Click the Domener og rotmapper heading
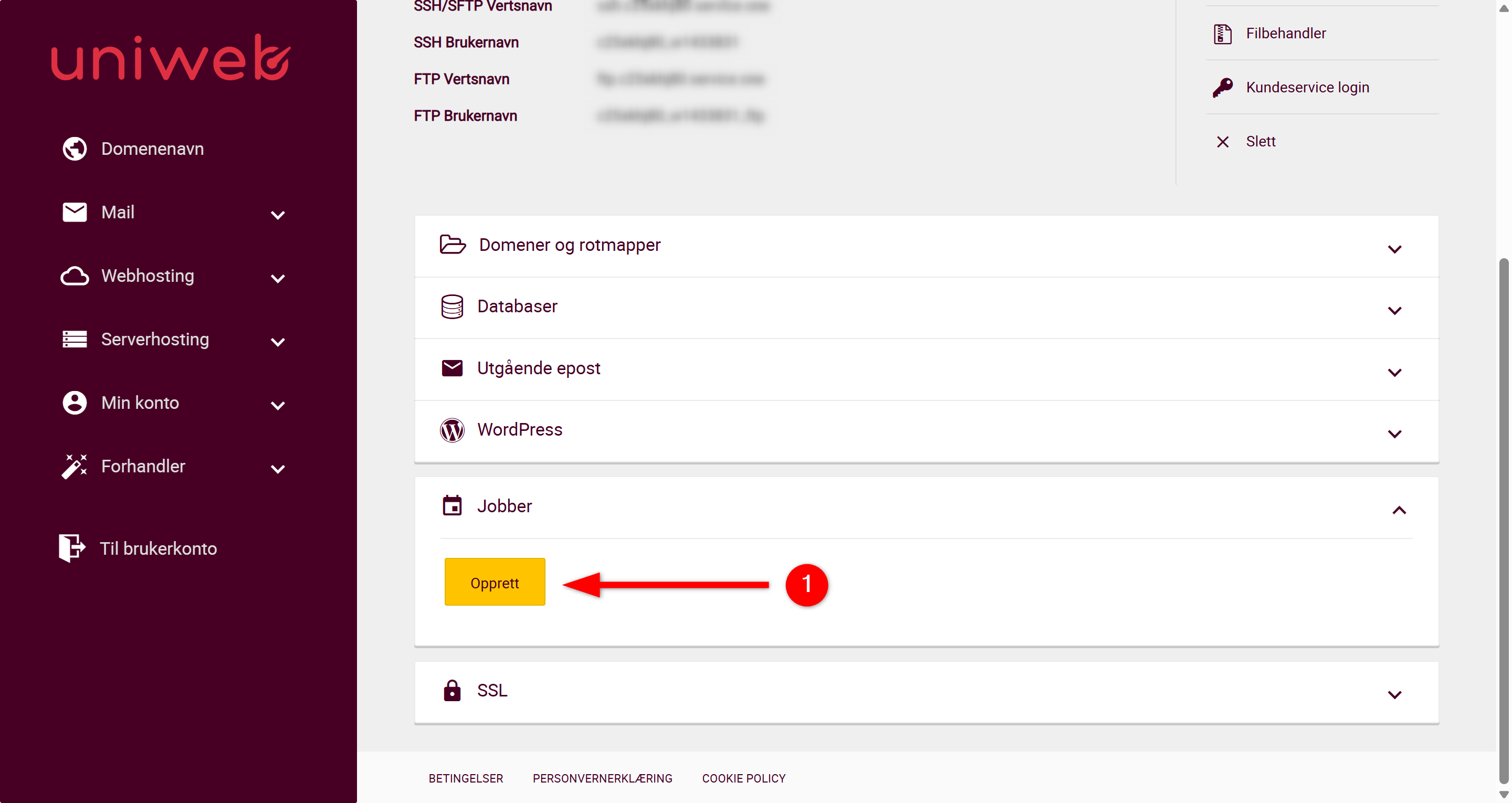The height and width of the screenshot is (803, 1512). tap(569, 245)
